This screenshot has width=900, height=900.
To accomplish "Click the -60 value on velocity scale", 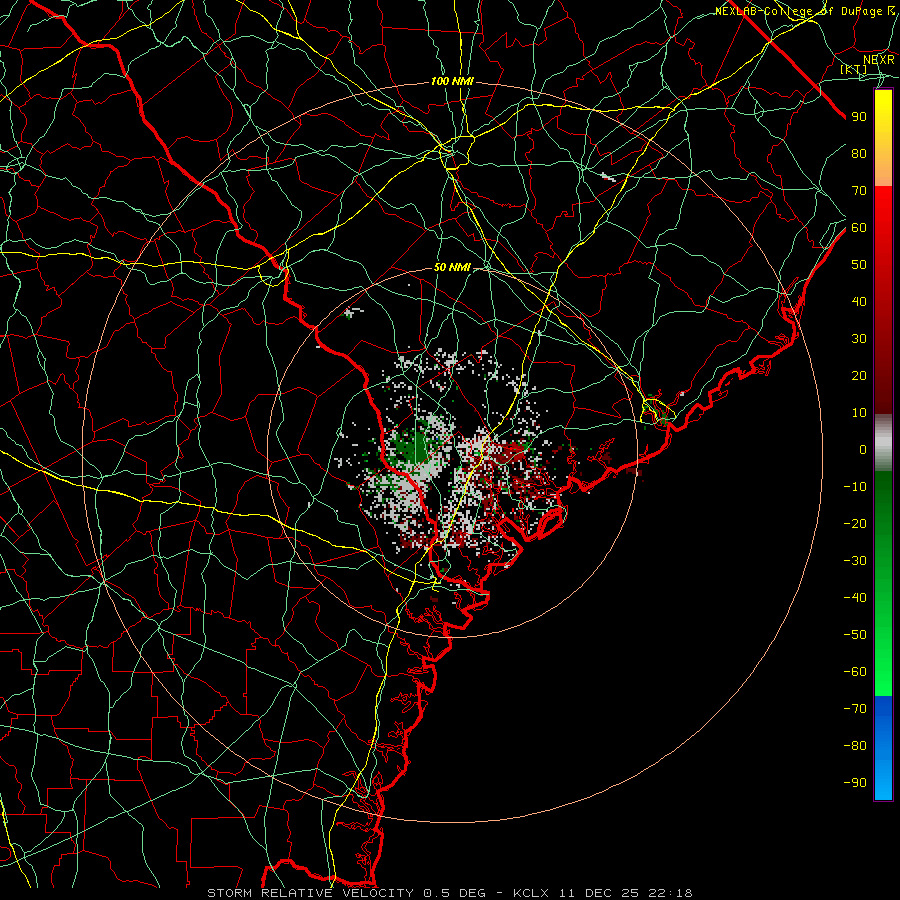I will [855, 672].
